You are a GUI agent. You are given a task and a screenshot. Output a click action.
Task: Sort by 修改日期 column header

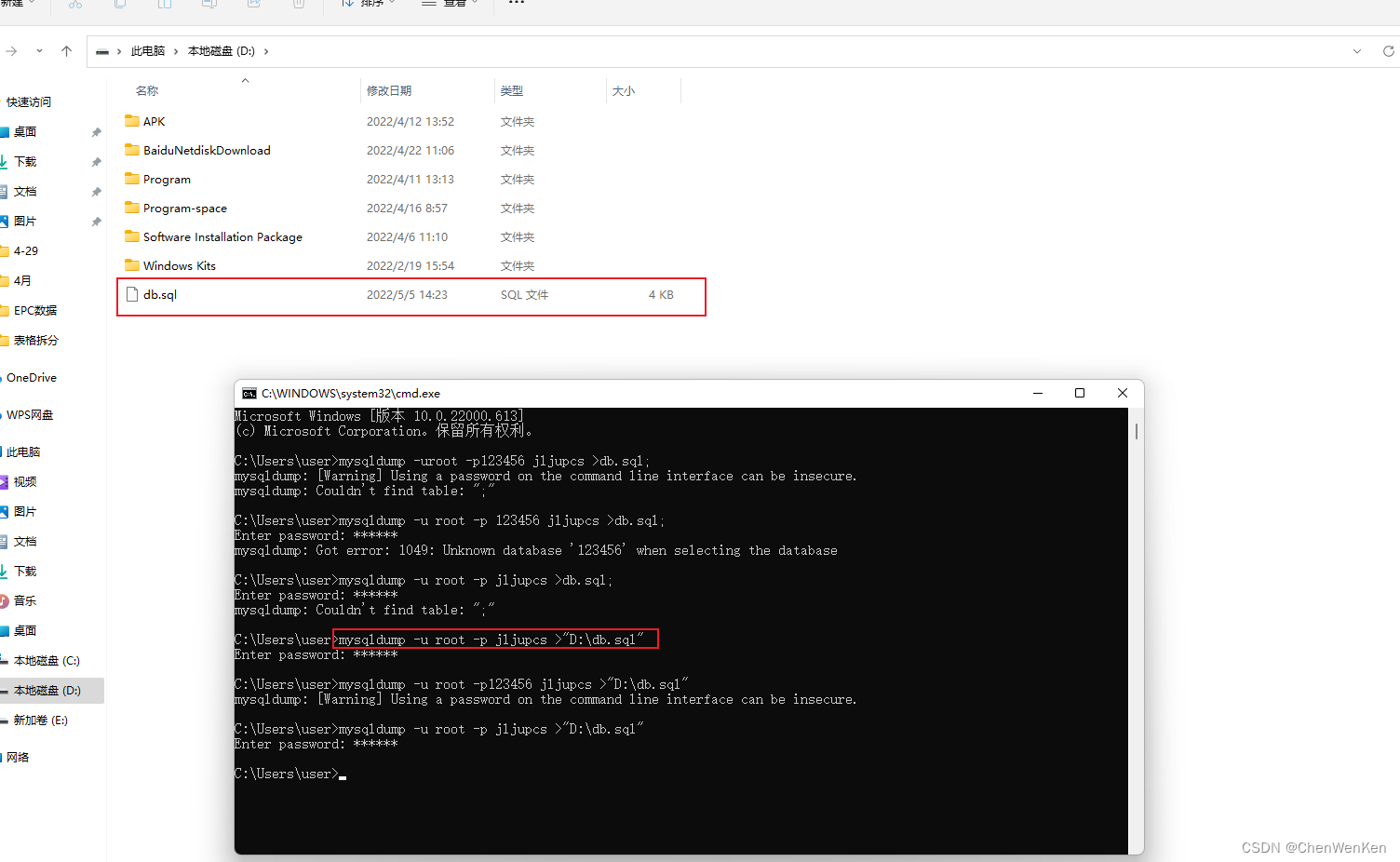point(389,91)
